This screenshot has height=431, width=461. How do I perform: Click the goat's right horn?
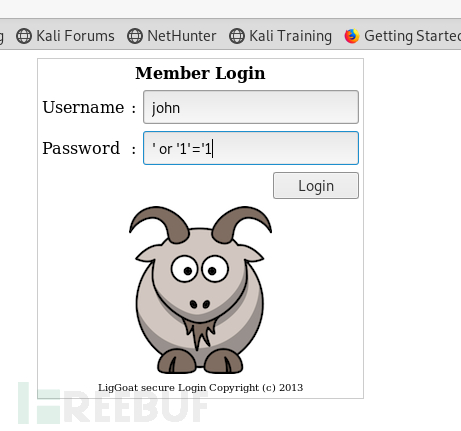click(242, 224)
